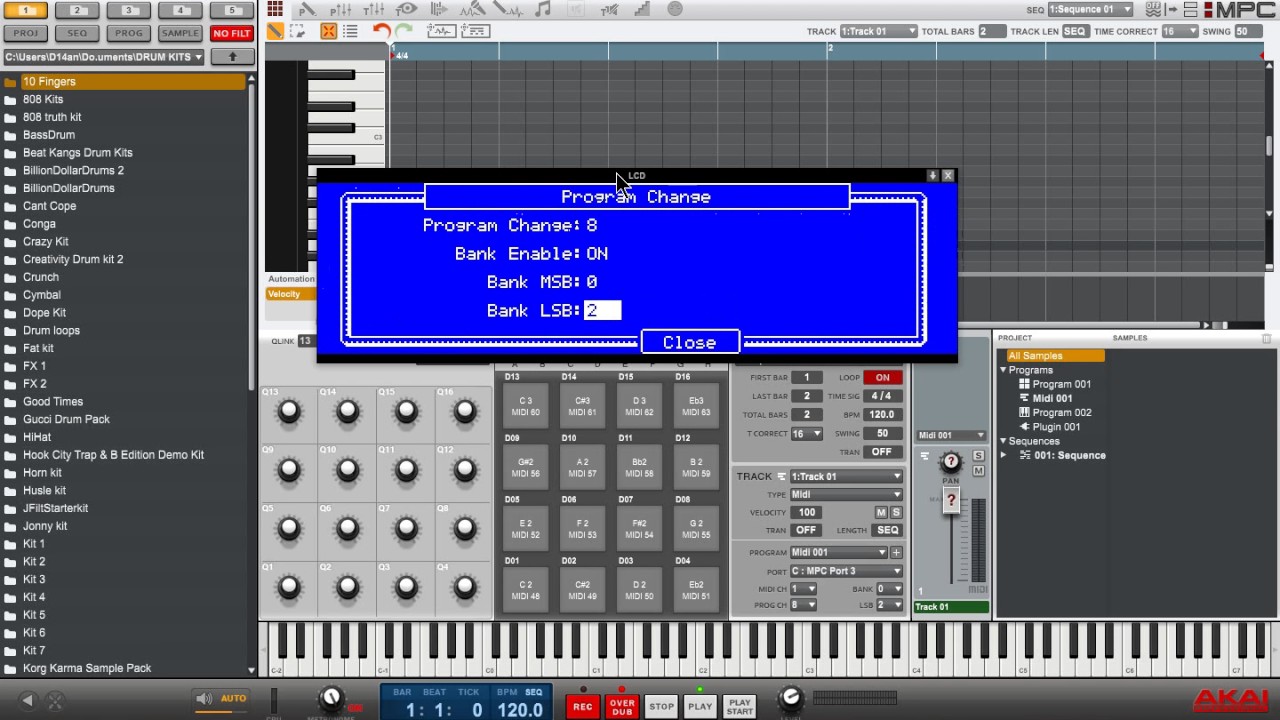This screenshot has height=720, width=1280.
Task: Open the MIDI CH dropdown
Action: 803,589
